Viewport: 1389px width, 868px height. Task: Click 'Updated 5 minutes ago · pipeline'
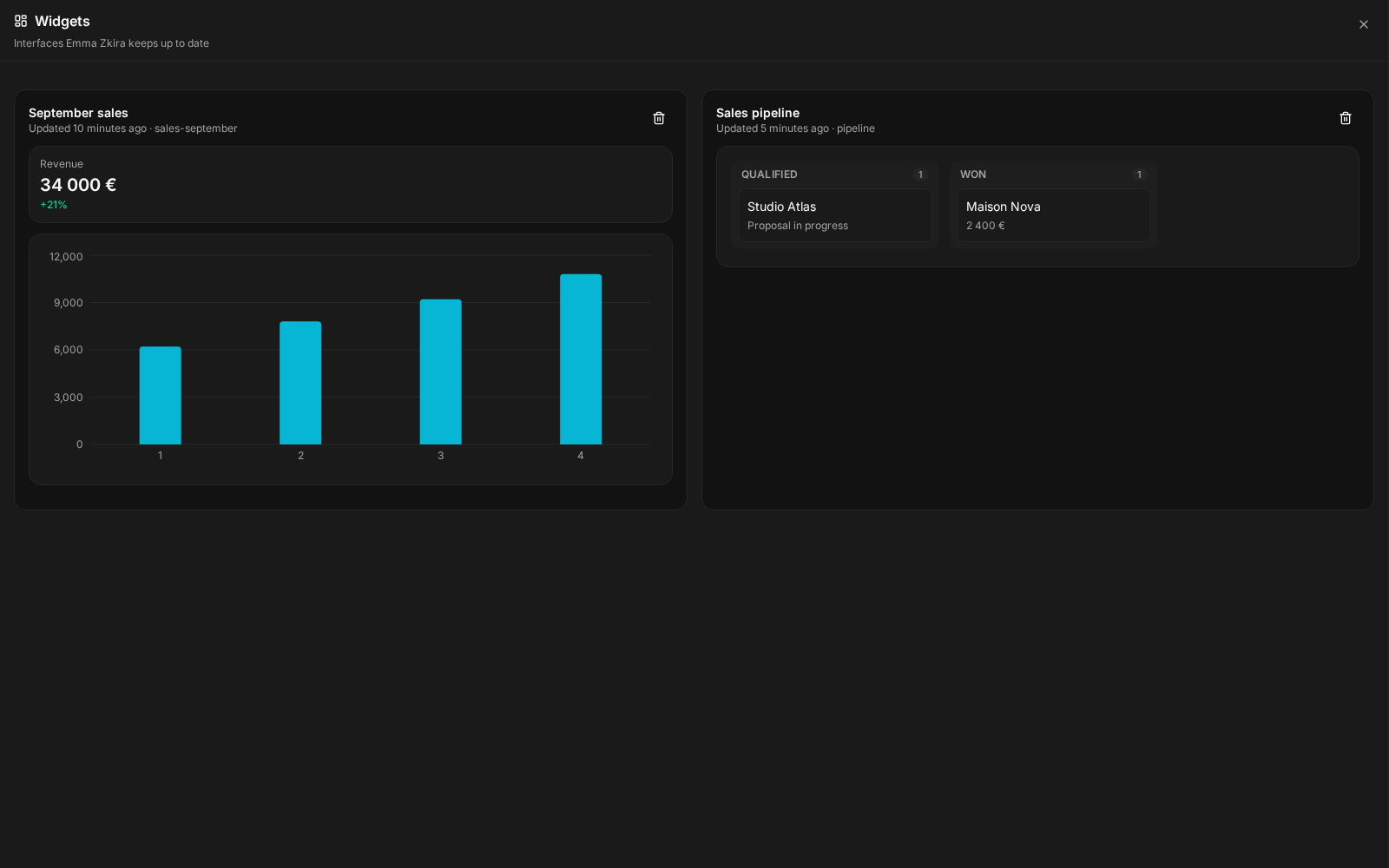coord(795,128)
